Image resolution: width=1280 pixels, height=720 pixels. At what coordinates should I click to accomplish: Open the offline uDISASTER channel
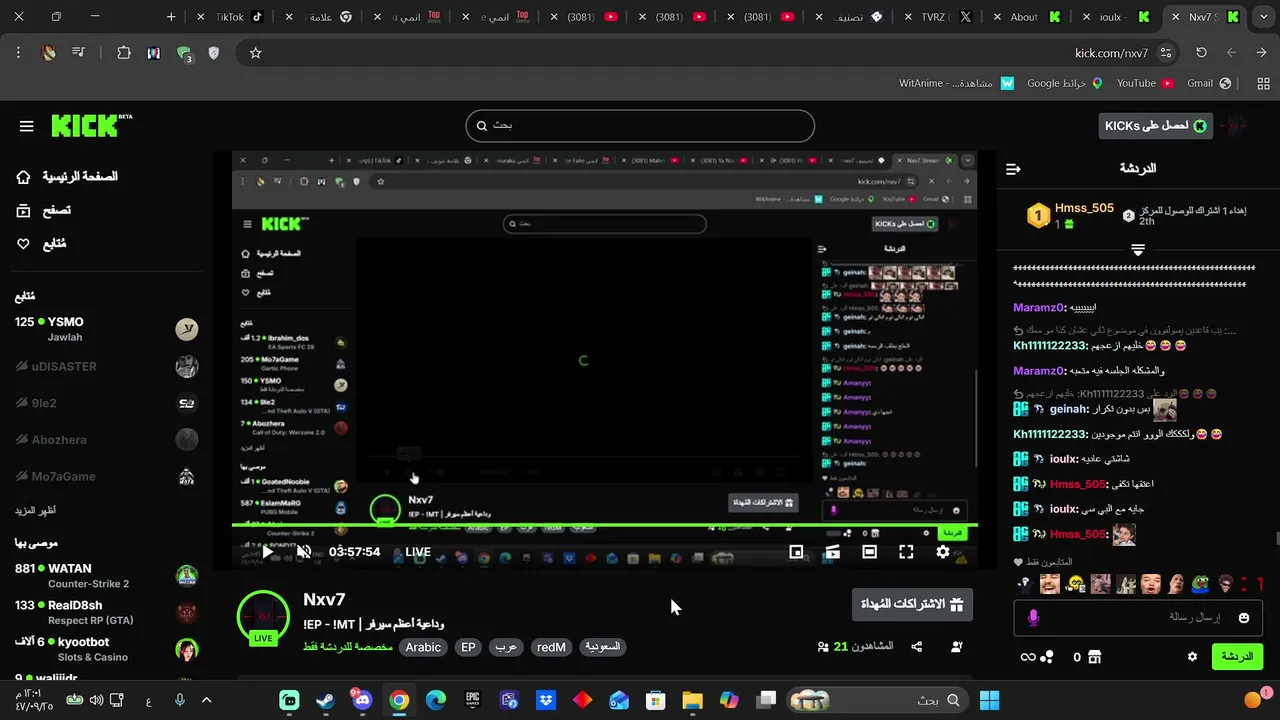tap(106, 366)
